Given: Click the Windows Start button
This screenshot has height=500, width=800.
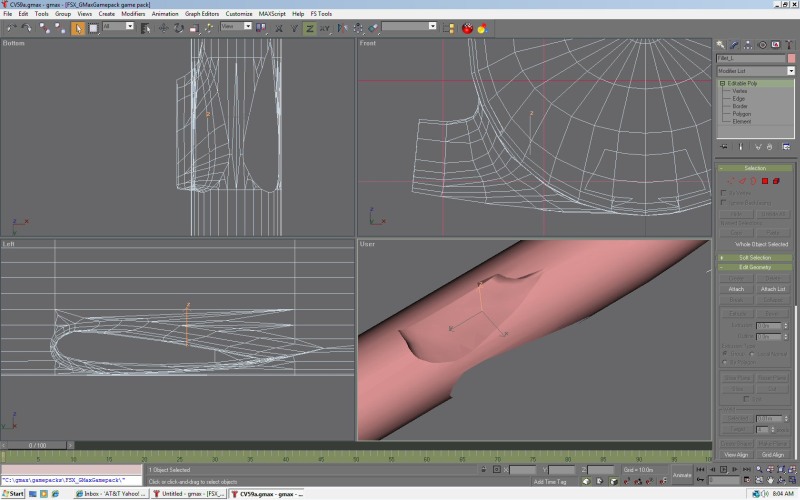Looking at the screenshot, I should pyautogui.click(x=13, y=494).
